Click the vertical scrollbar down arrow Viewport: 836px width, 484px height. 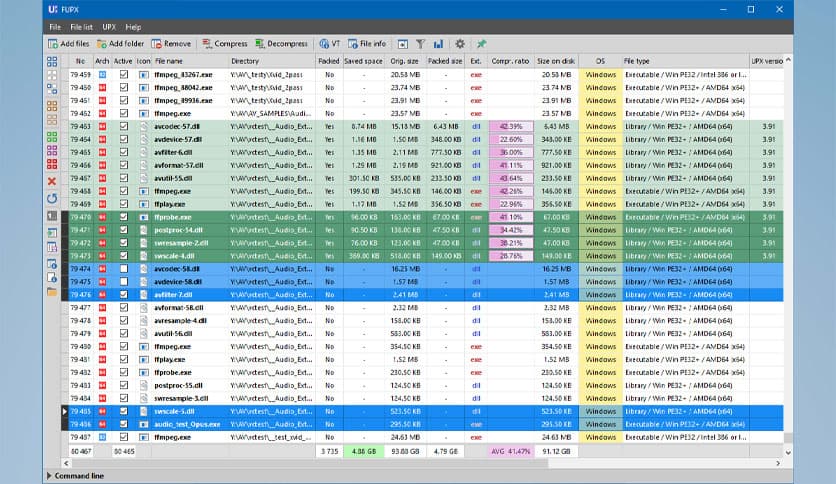[788, 452]
